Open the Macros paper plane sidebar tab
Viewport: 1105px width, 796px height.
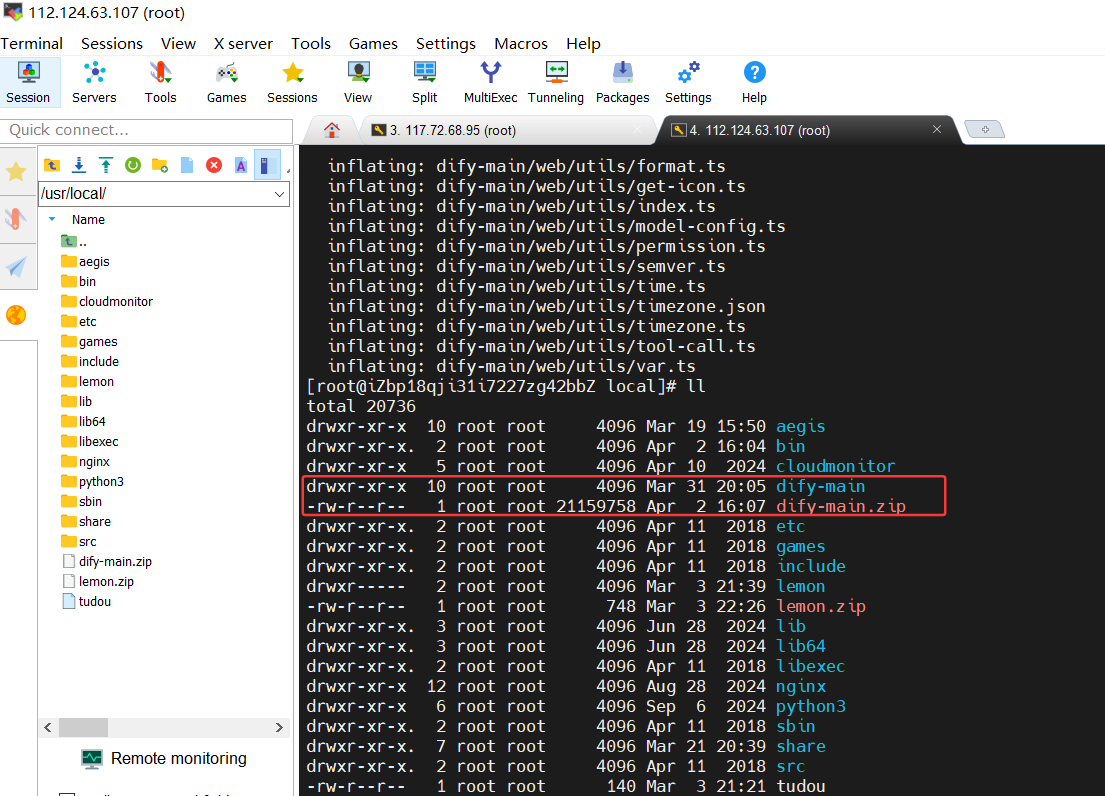(16, 266)
